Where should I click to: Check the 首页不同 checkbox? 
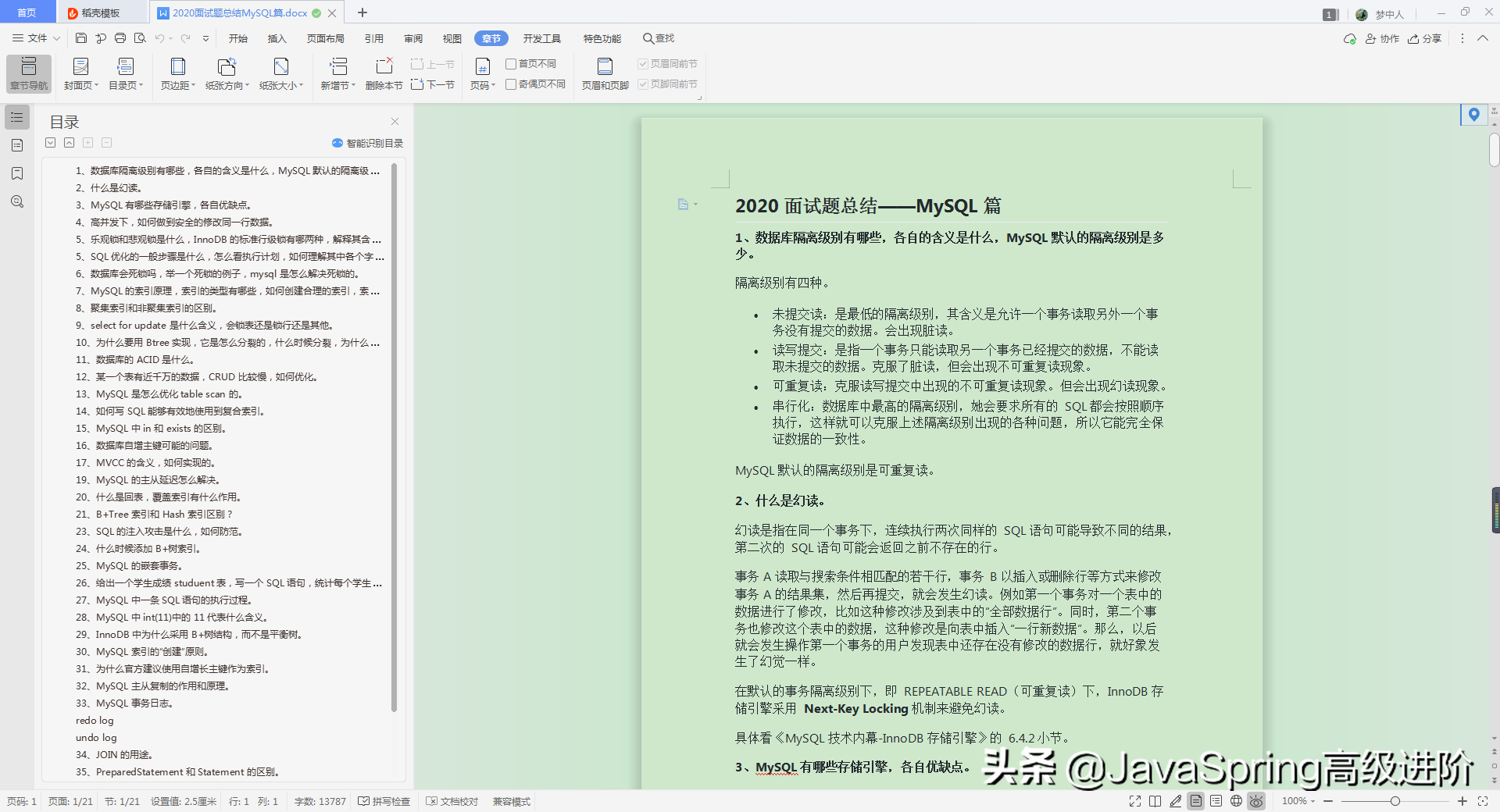tap(511, 64)
